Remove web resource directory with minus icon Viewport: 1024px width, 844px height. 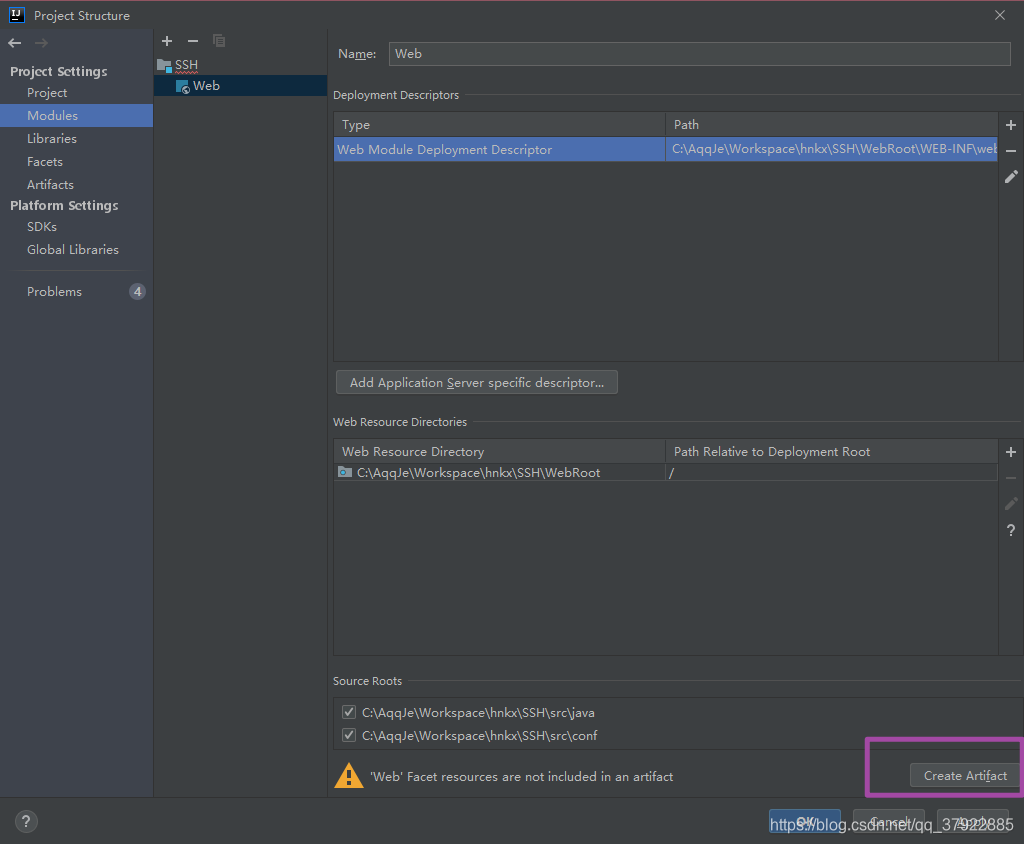coord(1011,478)
